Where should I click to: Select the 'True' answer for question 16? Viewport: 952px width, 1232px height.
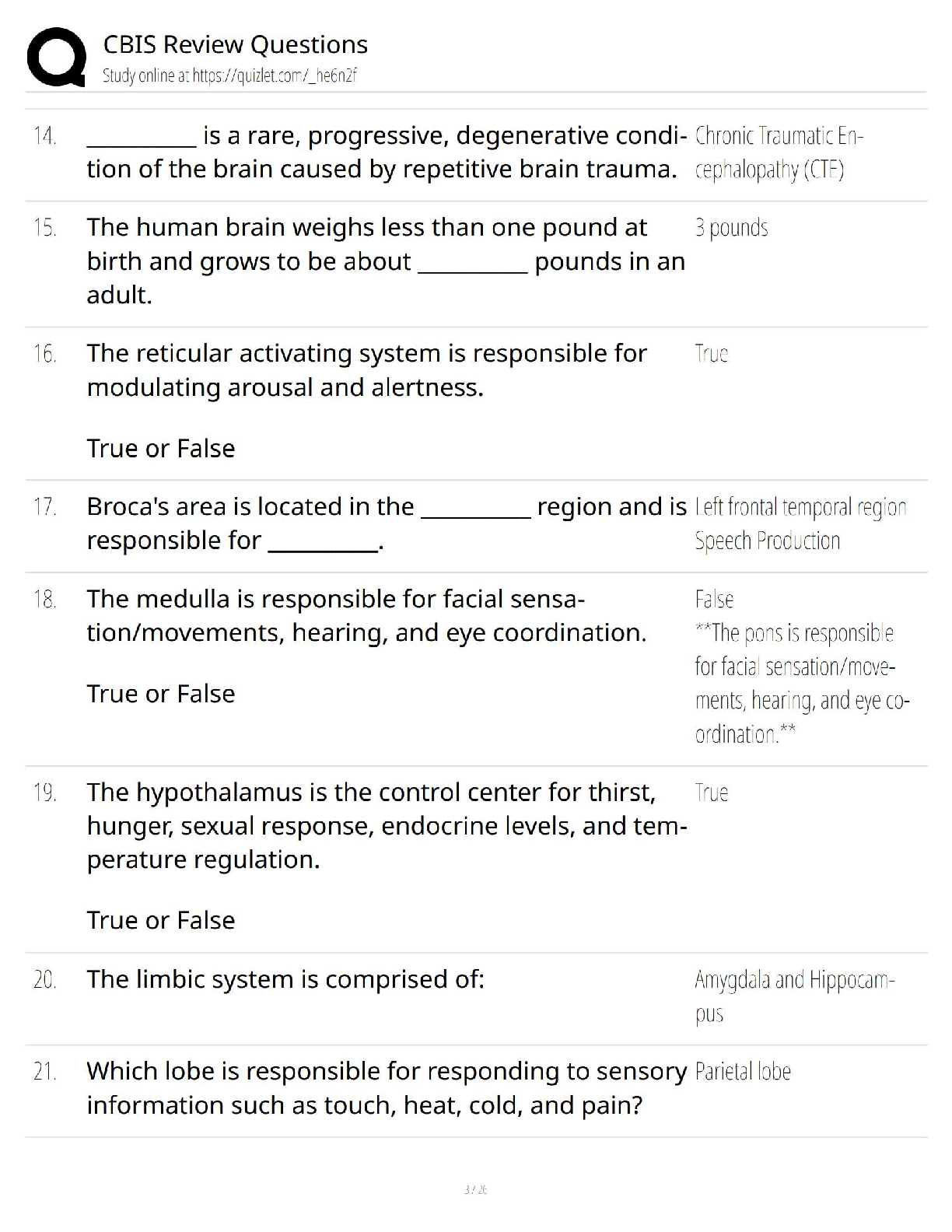(711, 354)
